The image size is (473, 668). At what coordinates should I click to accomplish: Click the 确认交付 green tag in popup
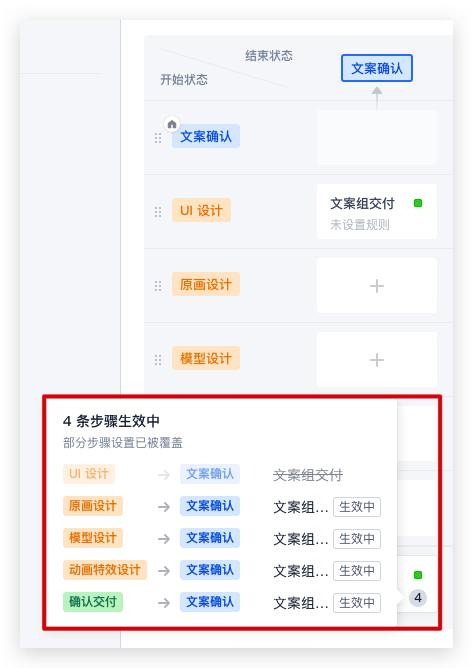click(93, 602)
